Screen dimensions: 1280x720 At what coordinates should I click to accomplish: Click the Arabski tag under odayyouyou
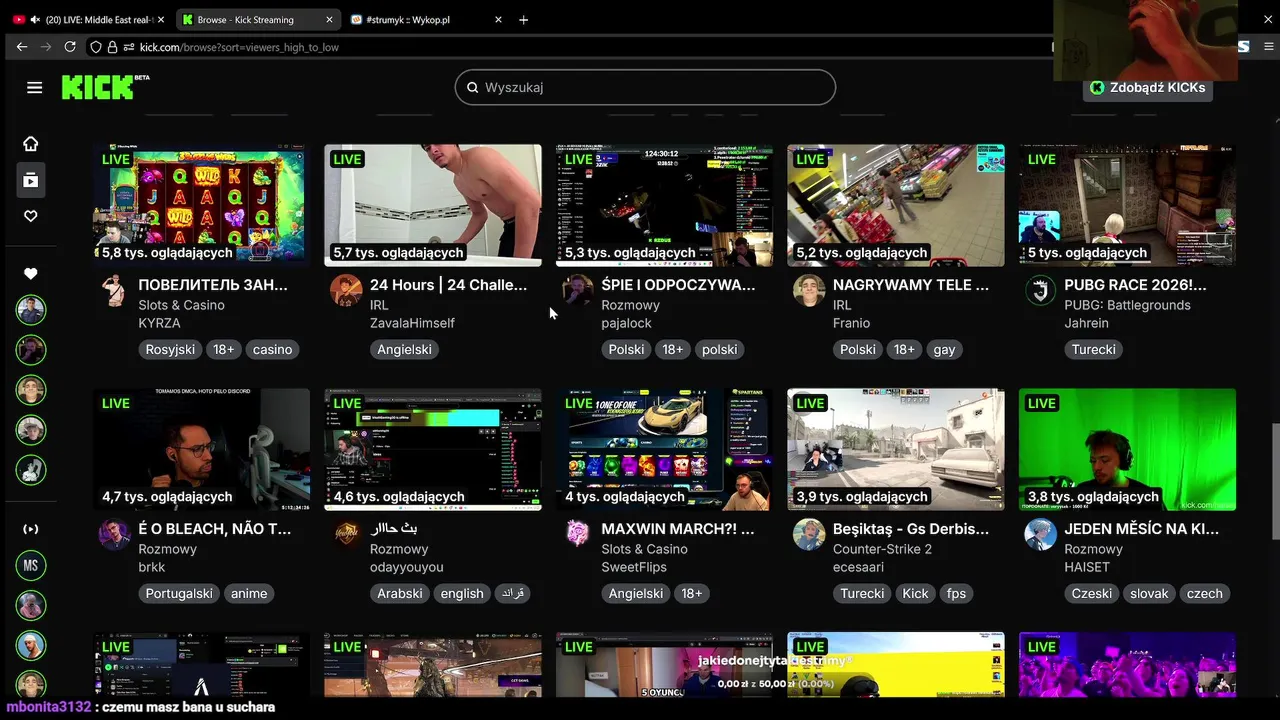click(400, 593)
